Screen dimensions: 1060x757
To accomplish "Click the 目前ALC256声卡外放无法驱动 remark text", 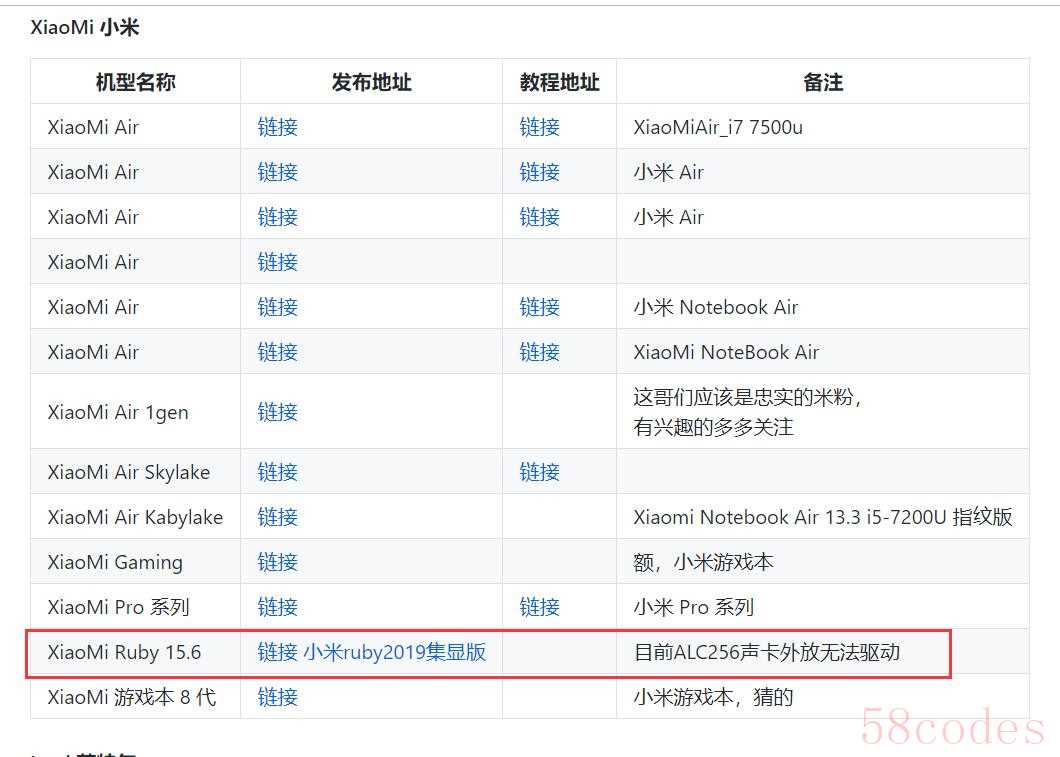I will click(766, 652).
